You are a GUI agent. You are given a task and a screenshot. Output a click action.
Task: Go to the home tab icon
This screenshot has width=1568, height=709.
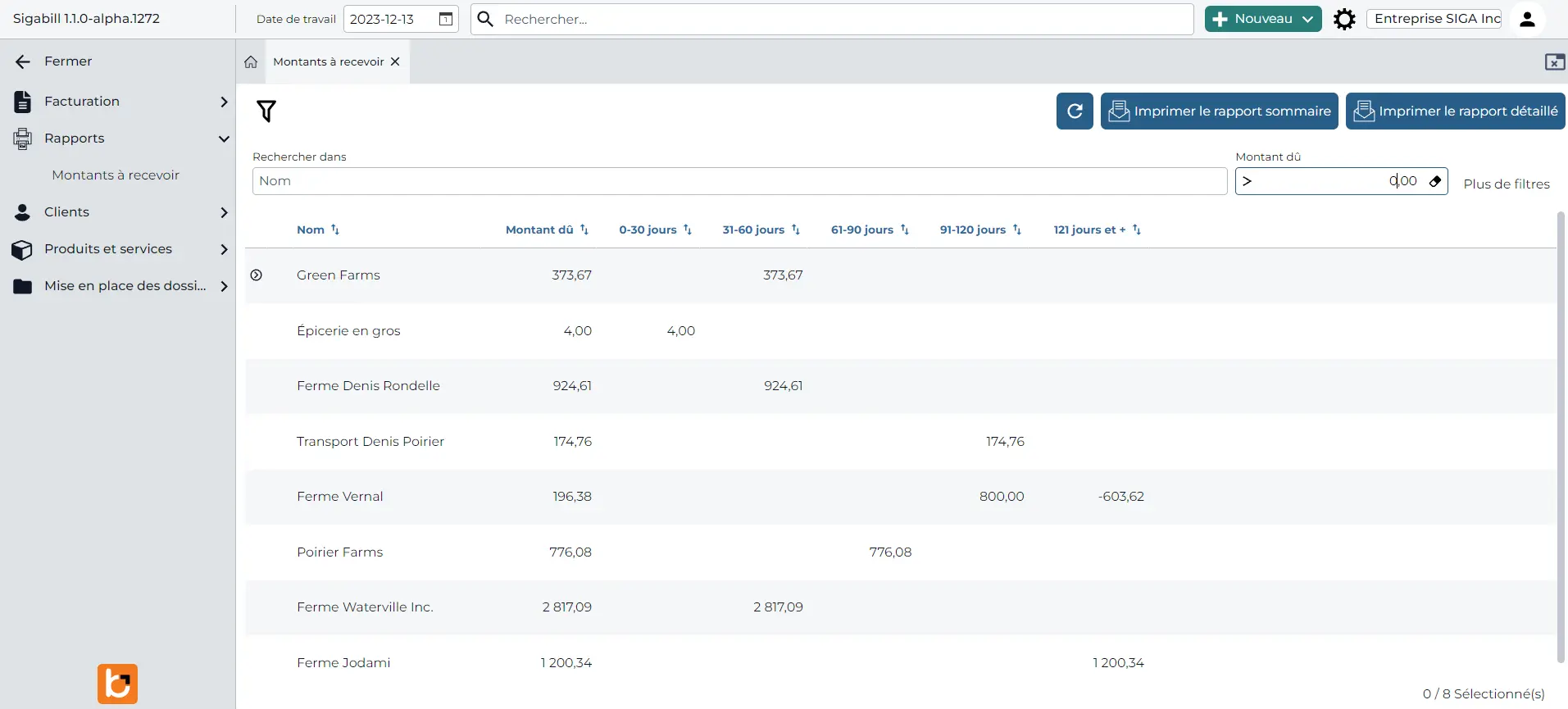coord(251,62)
